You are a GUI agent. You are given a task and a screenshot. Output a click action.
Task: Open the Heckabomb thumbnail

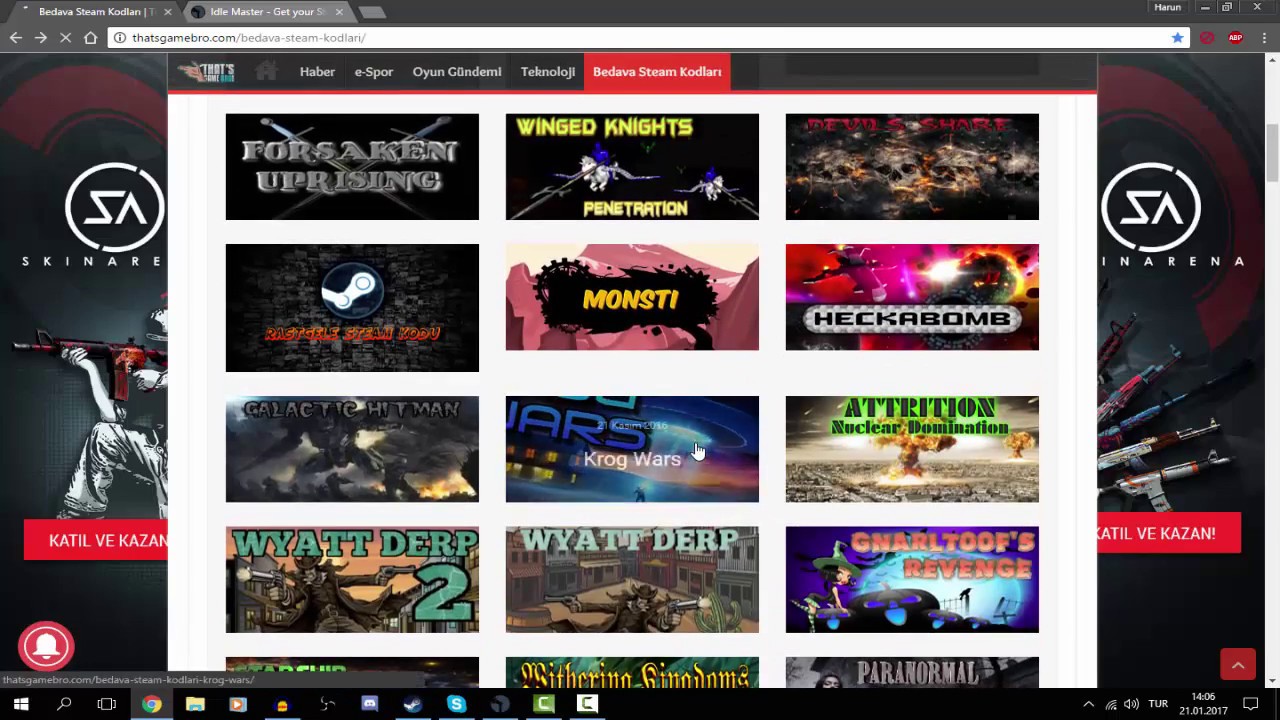coord(912,297)
